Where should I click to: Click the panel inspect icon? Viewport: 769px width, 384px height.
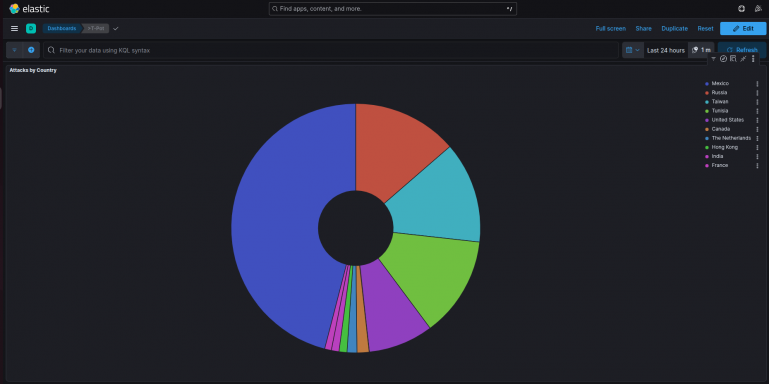(x=733, y=59)
